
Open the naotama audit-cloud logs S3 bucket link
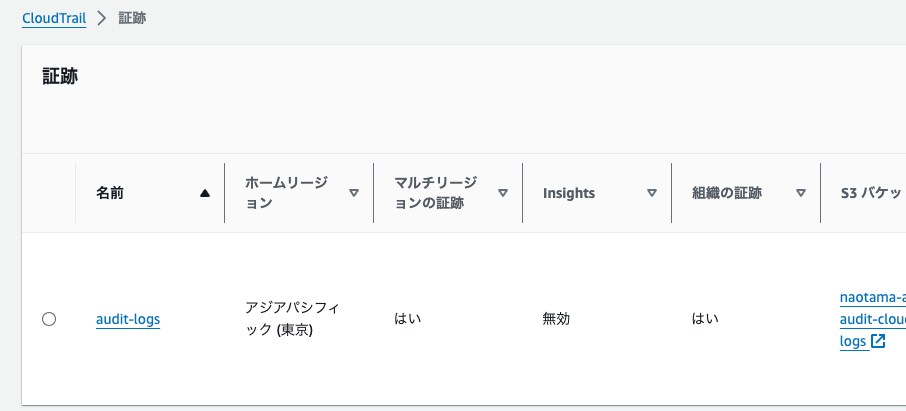[x=872, y=319]
